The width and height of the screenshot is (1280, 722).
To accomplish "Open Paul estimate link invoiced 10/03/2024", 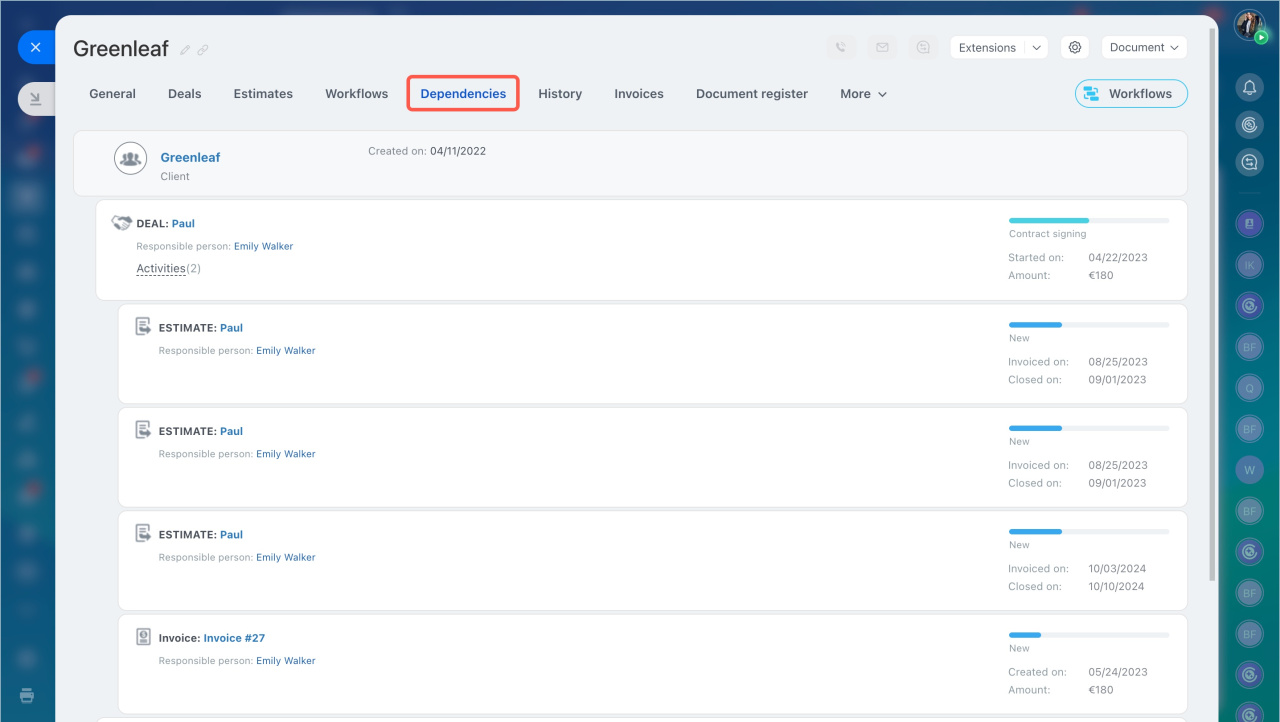I will [231, 535].
